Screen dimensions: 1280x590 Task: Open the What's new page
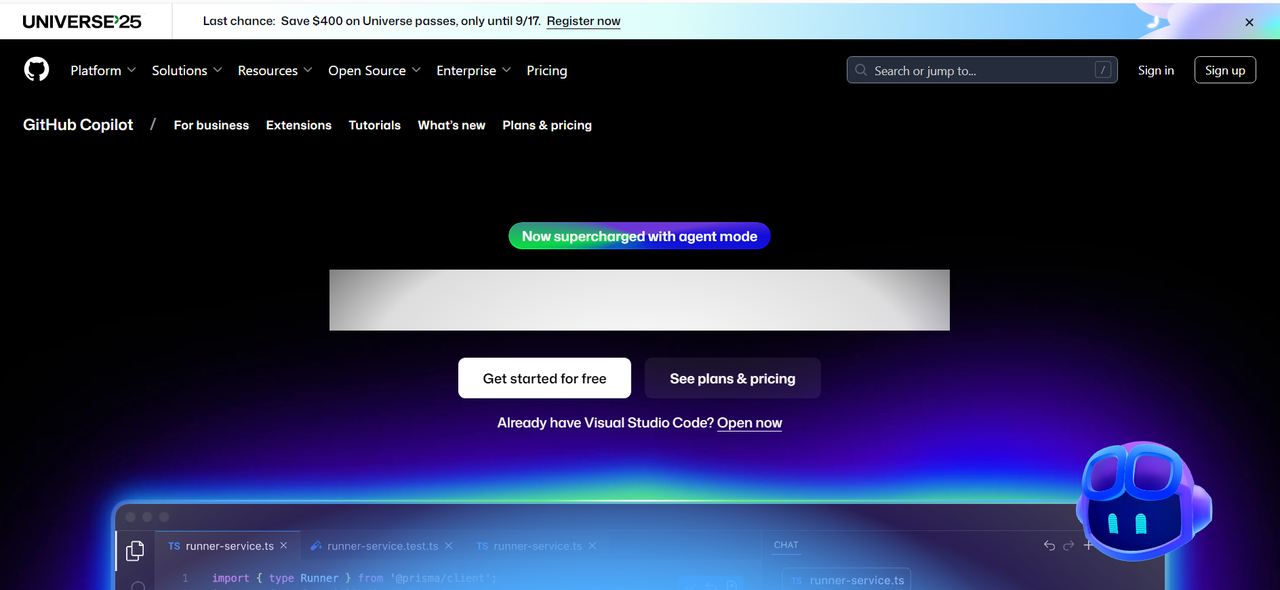[x=452, y=125]
